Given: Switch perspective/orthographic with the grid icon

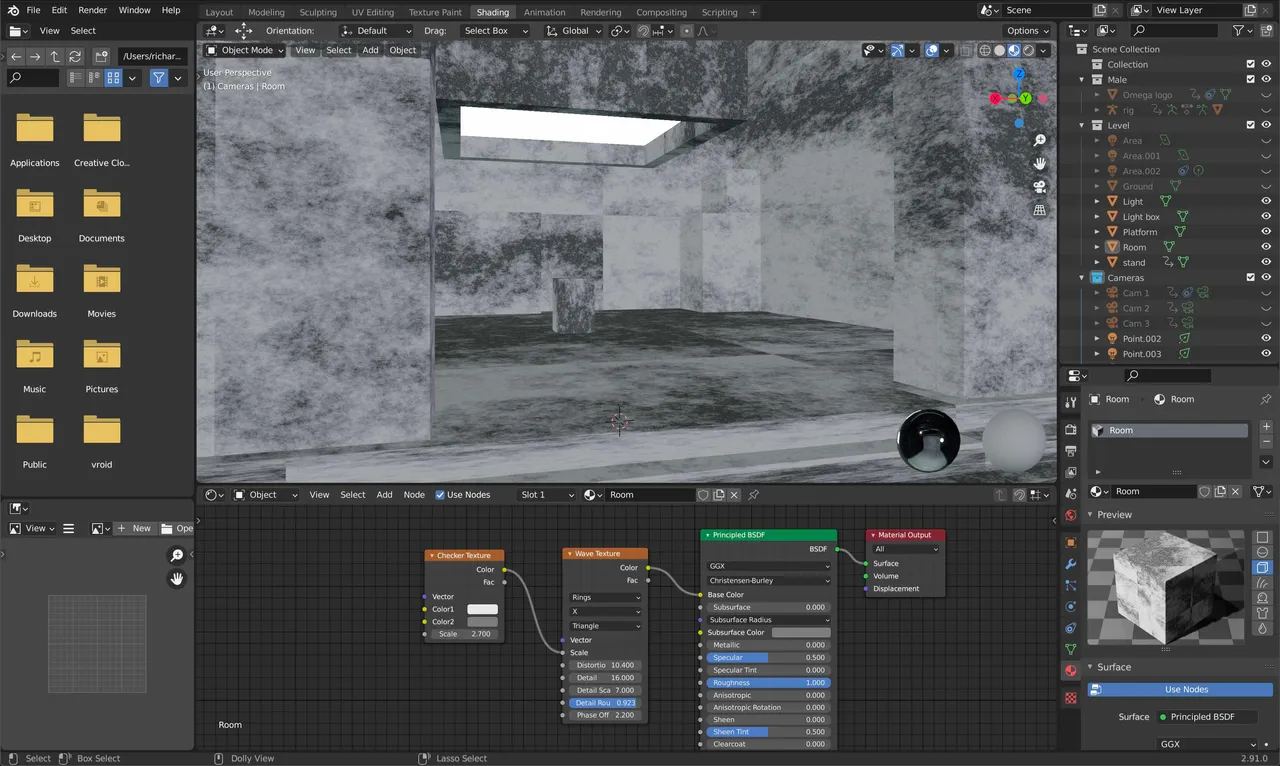Looking at the screenshot, I should coord(1040,210).
